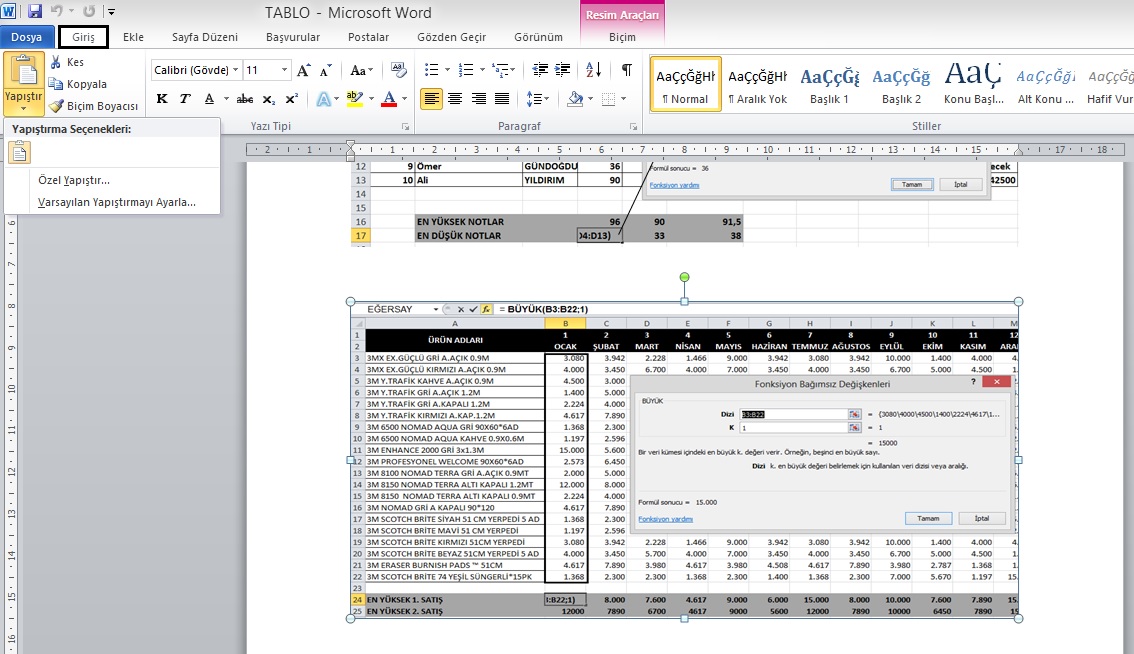Image resolution: width=1134 pixels, height=654 pixels.
Task: Open the Dosya tab
Action: point(26,37)
